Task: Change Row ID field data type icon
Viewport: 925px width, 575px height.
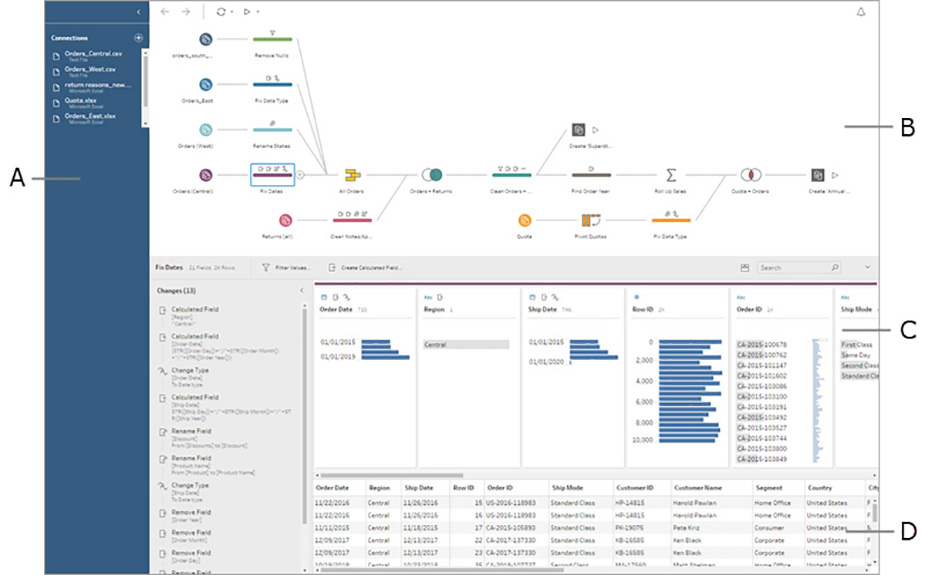Action: tap(636, 297)
